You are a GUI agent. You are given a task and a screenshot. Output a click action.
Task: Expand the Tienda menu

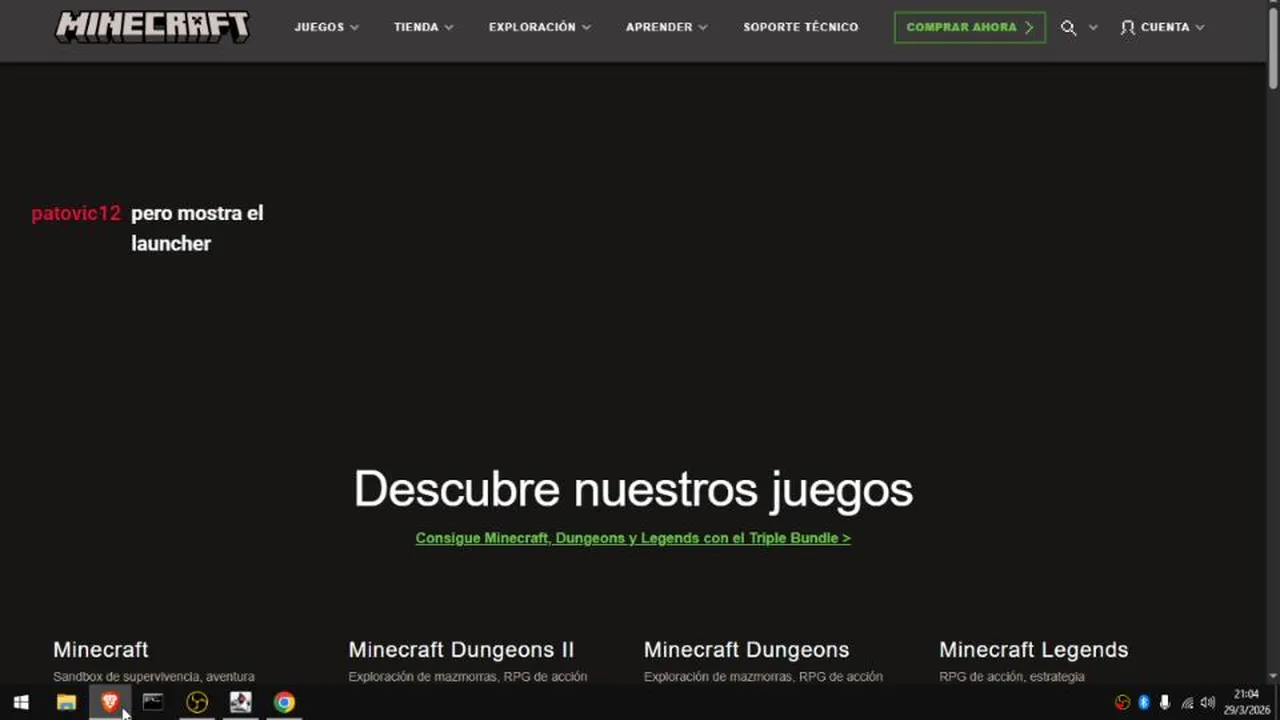(423, 27)
